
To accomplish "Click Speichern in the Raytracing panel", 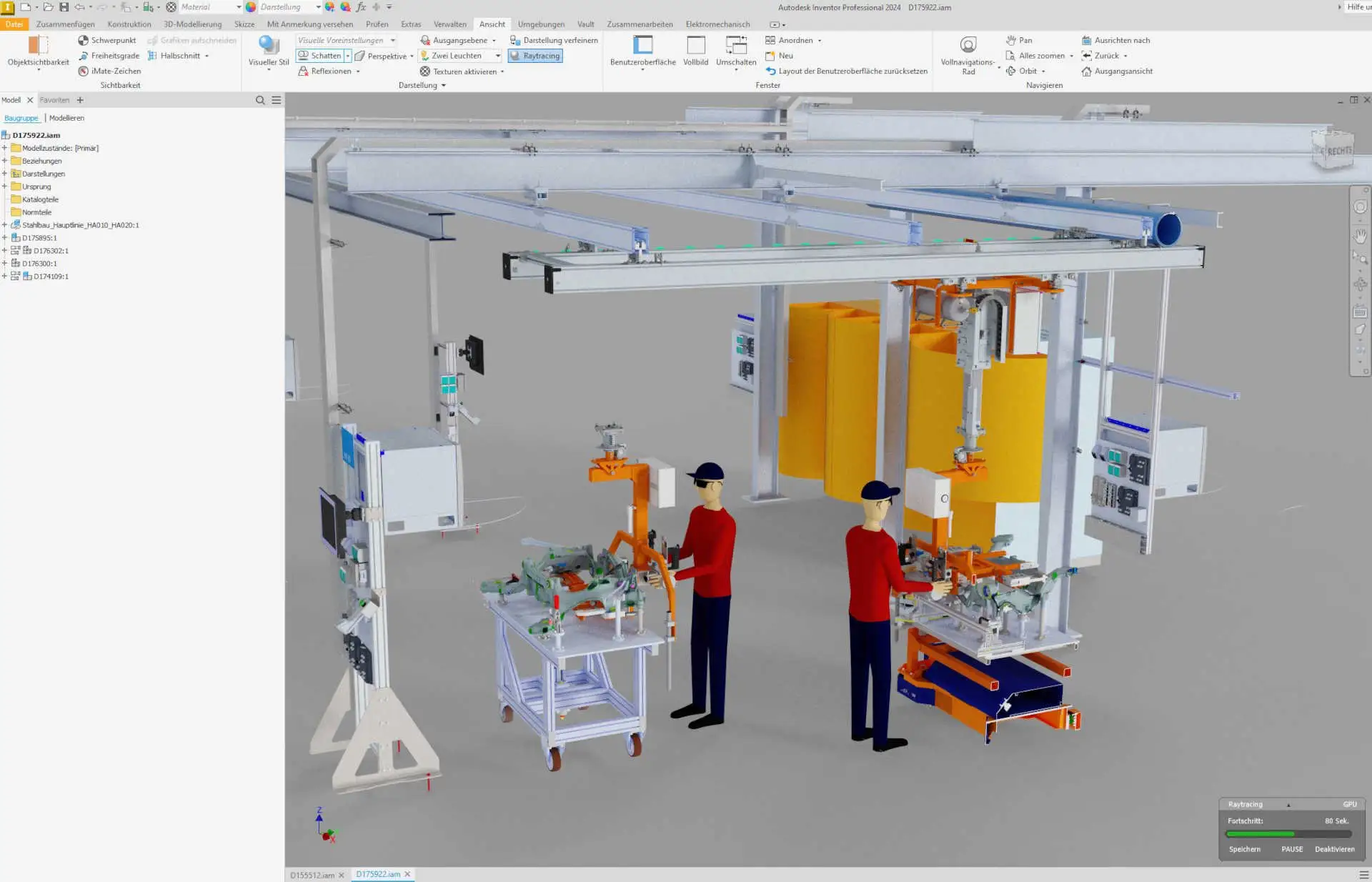I will coord(1243,849).
